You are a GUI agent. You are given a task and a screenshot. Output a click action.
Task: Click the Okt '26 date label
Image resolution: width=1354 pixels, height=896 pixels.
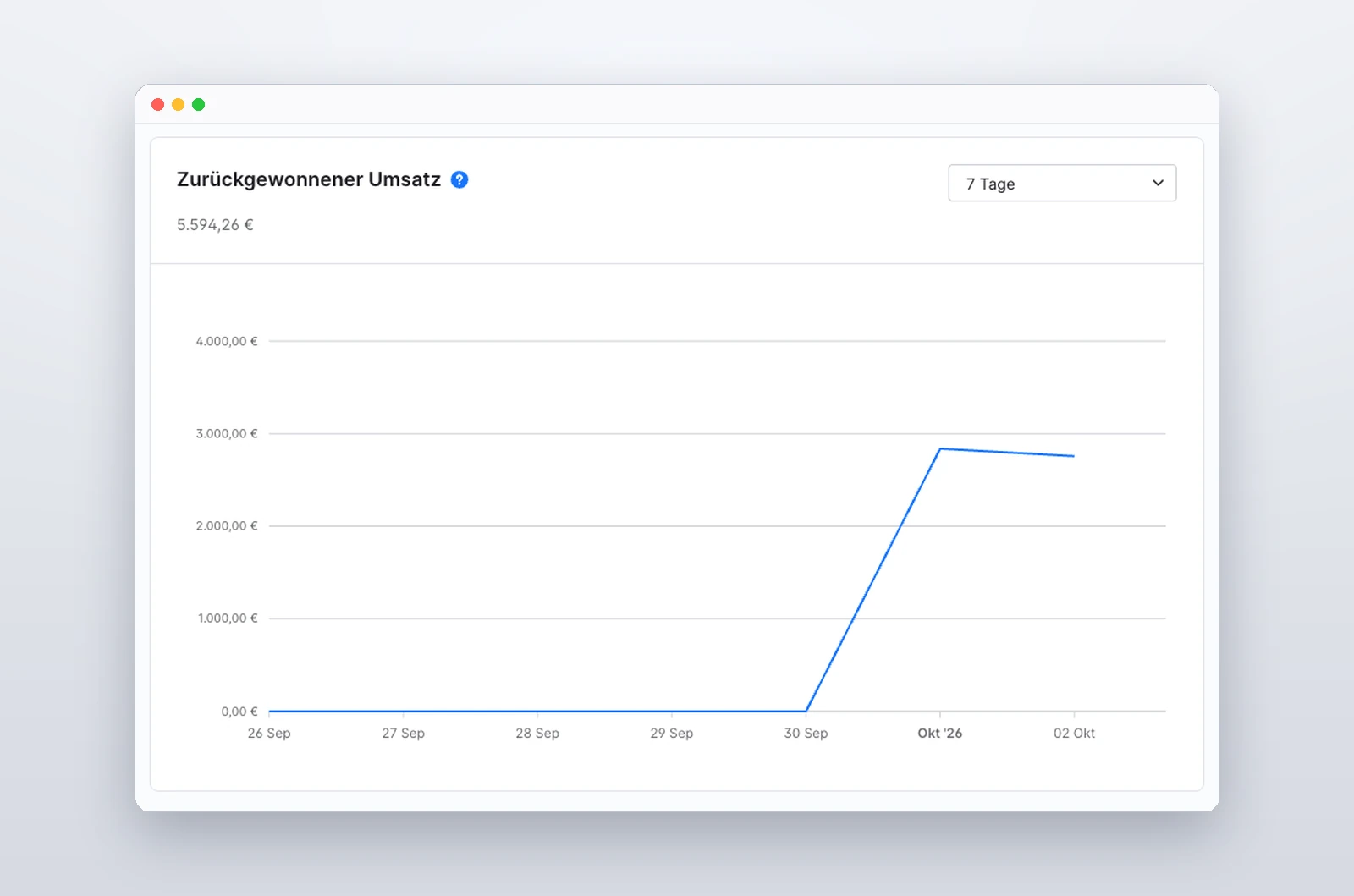pos(940,733)
